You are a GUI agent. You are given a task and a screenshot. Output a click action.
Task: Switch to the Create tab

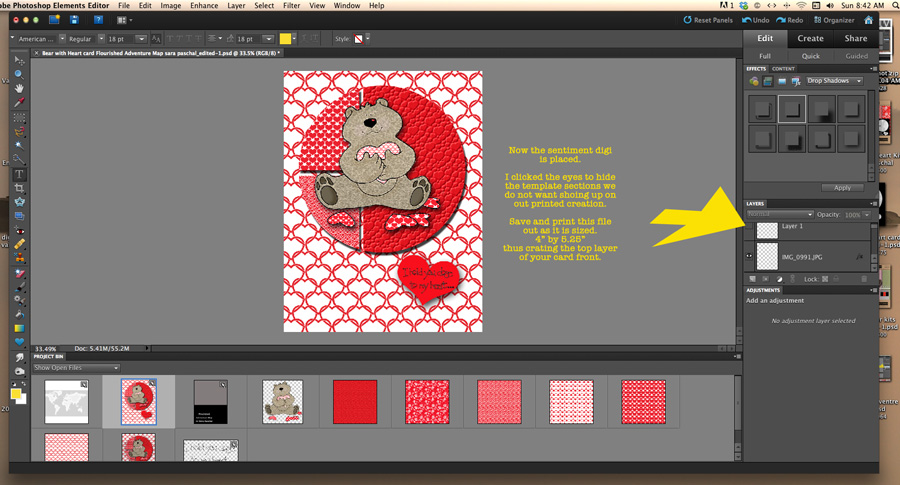coord(810,38)
